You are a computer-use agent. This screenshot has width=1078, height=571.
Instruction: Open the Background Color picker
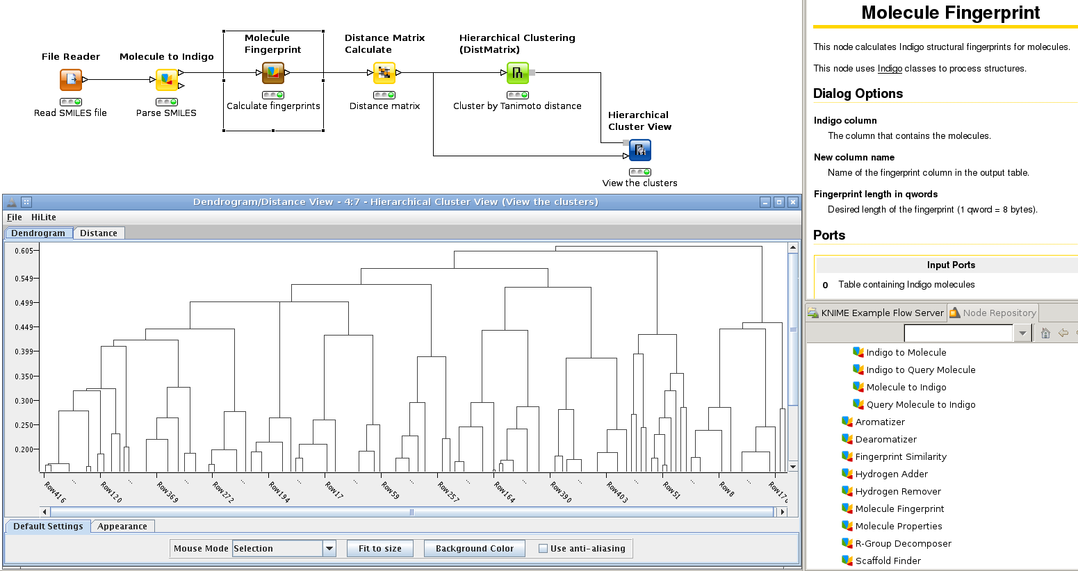pyautogui.click(x=474, y=548)
